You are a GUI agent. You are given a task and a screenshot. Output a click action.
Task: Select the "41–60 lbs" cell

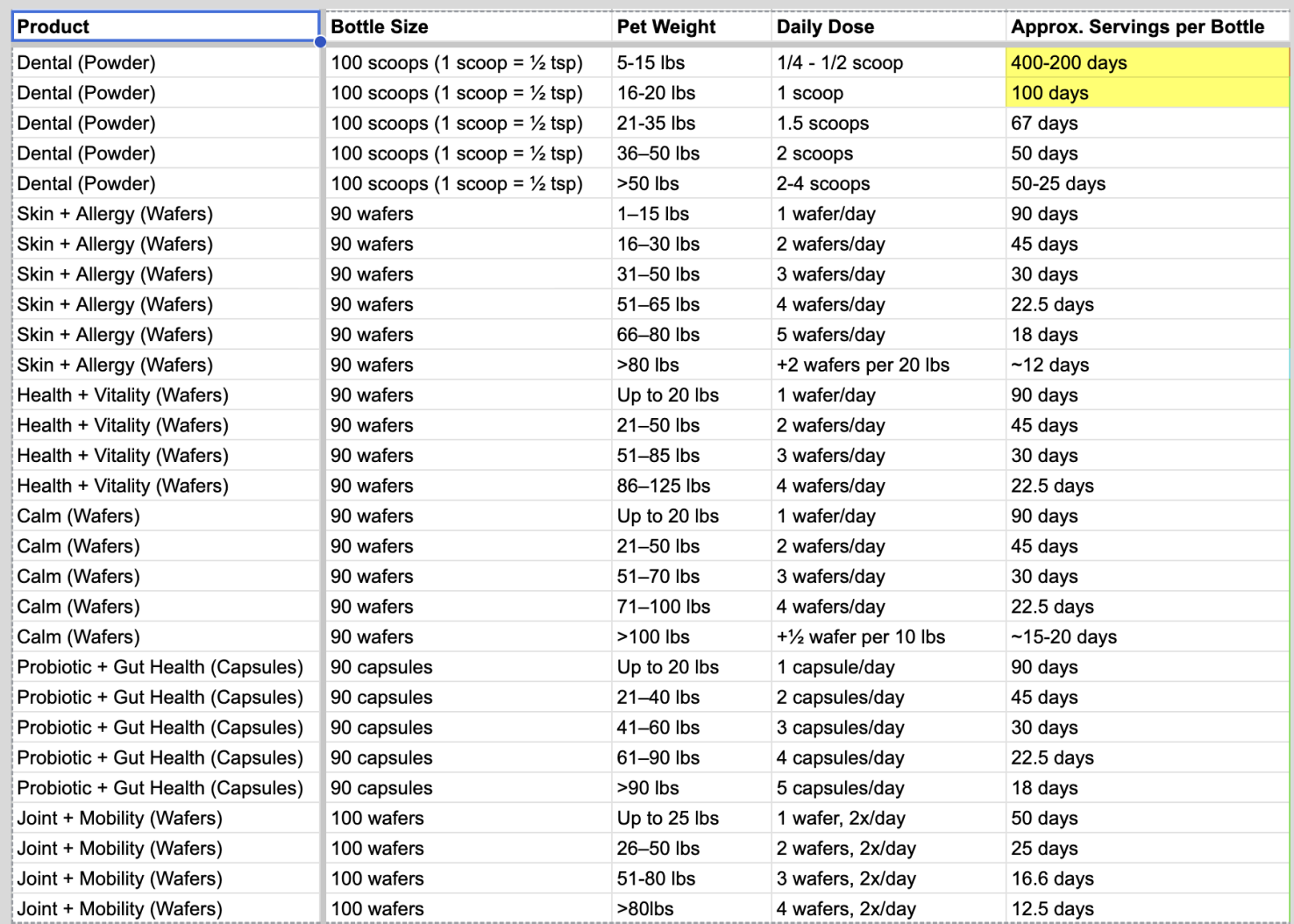pyautogui.click(x=692, y=728)
